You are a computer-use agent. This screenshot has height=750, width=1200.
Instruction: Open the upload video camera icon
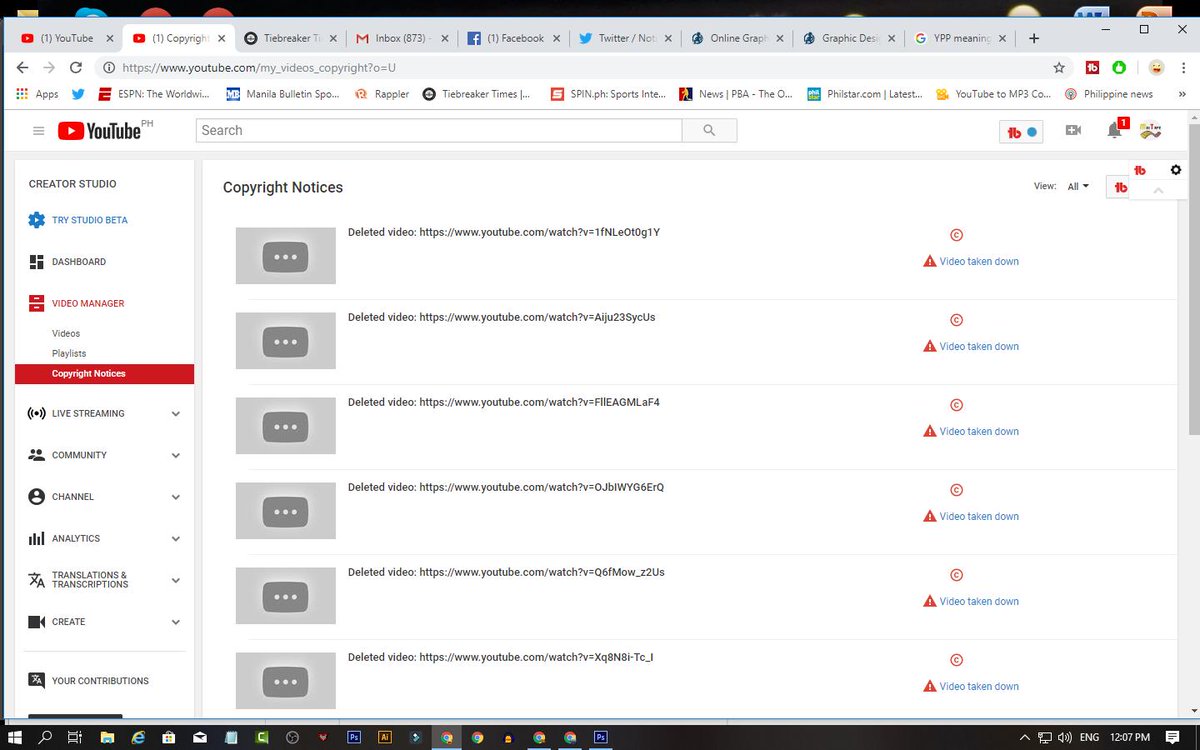click(1074, 131)
